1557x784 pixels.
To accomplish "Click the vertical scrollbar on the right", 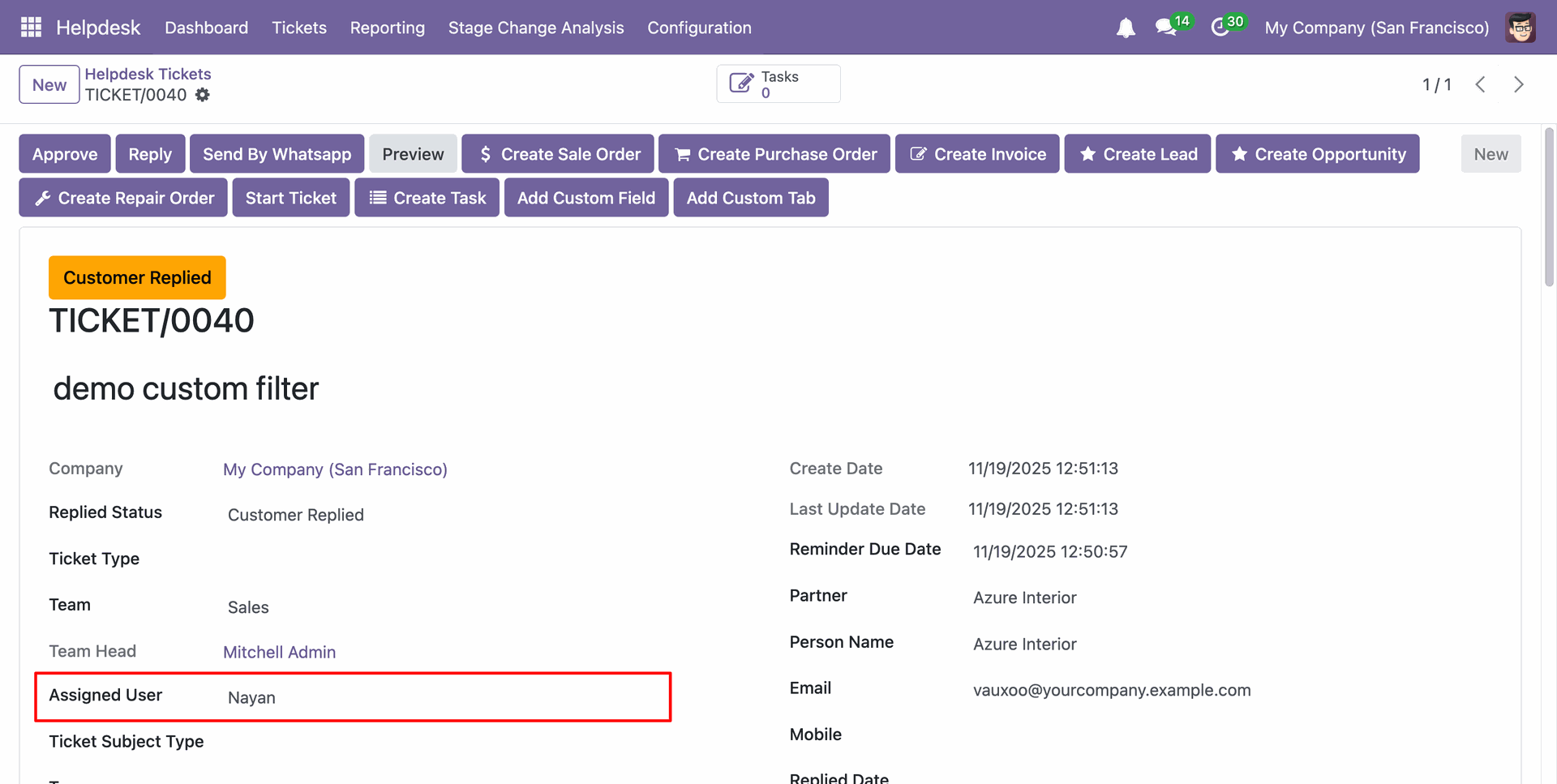I will point(1549,207).
